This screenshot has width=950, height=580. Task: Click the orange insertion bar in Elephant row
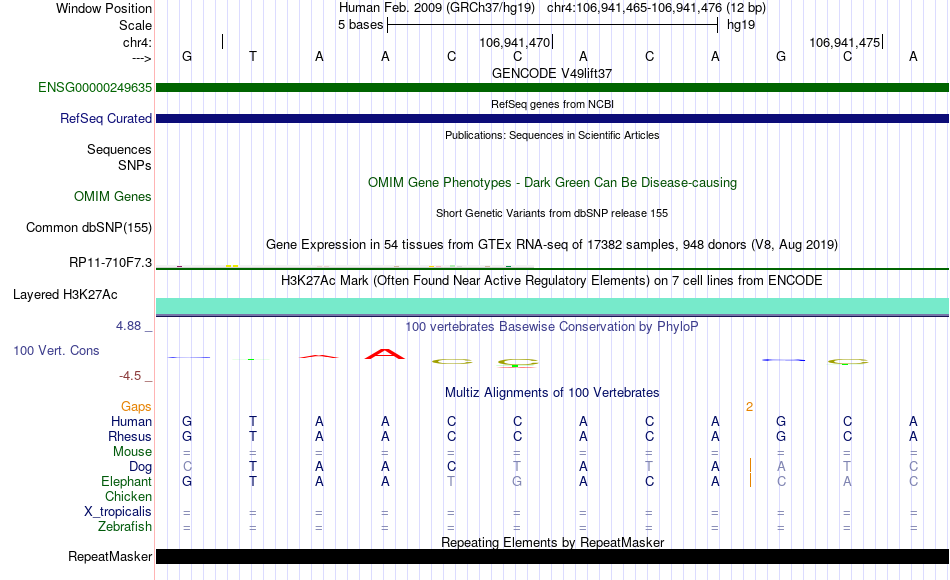click(x=750, y=480)
